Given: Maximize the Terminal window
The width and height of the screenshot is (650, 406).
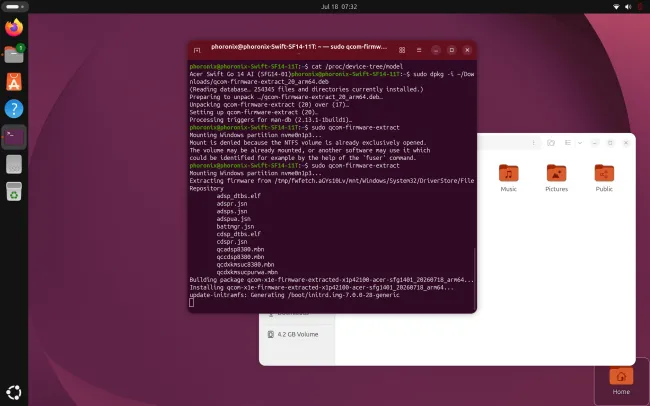Looking at the screenshot, I should point(451,50).
